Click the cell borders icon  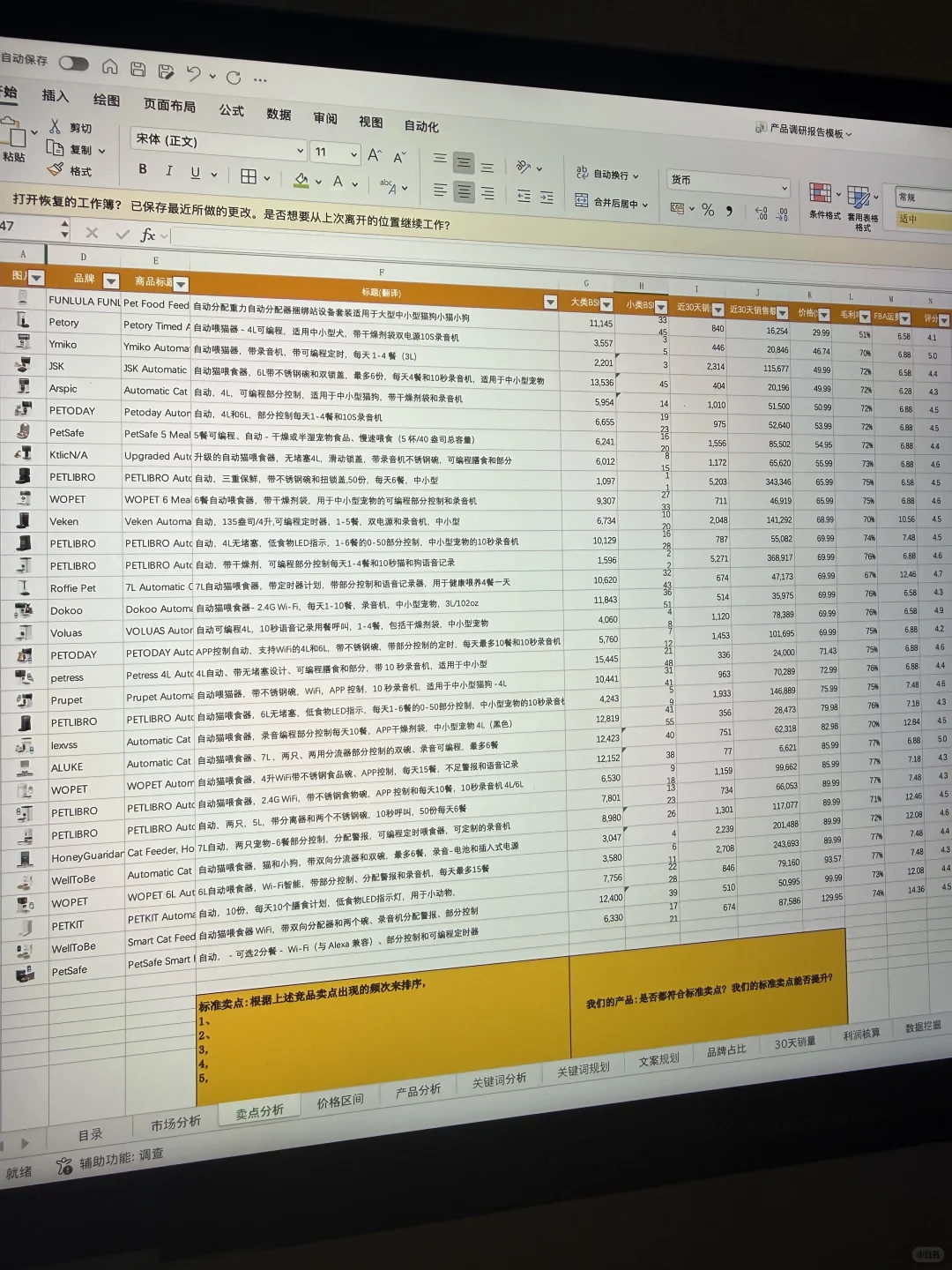click(249, 176)
